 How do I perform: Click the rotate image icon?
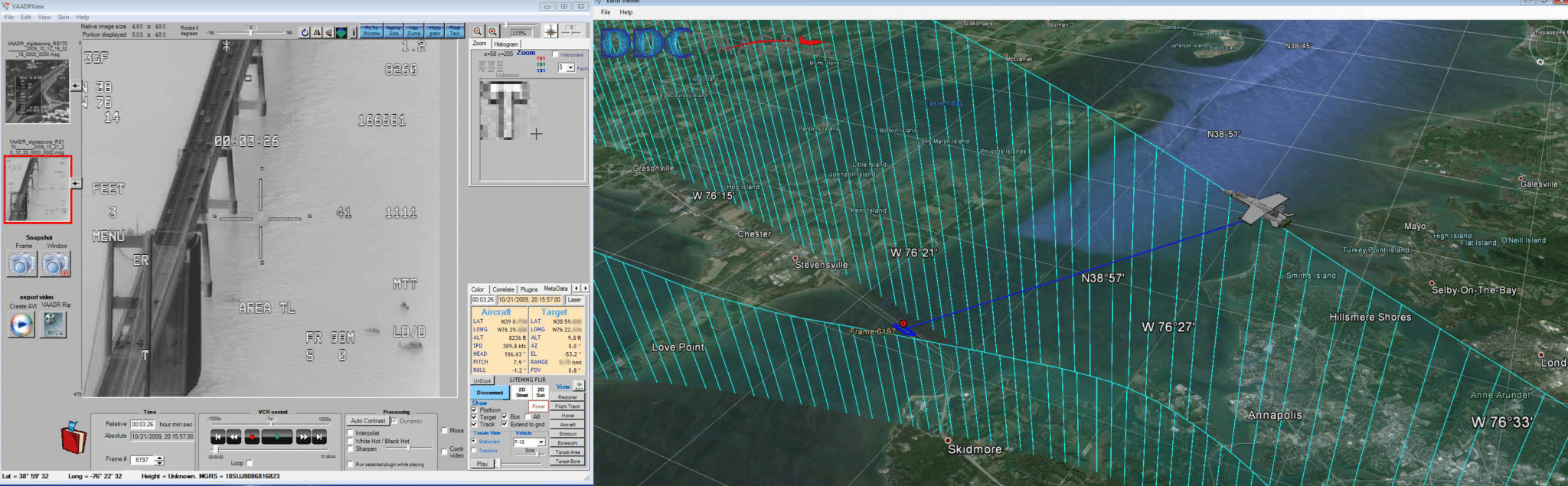[305, 32]
